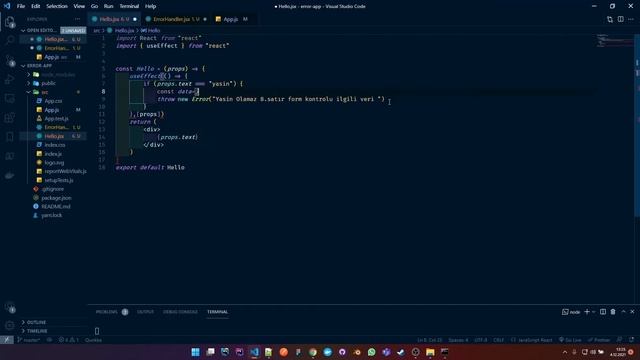Click the Split Terminal icon
The width and height of the screenshot is (640, 360).
coord(603,312)
